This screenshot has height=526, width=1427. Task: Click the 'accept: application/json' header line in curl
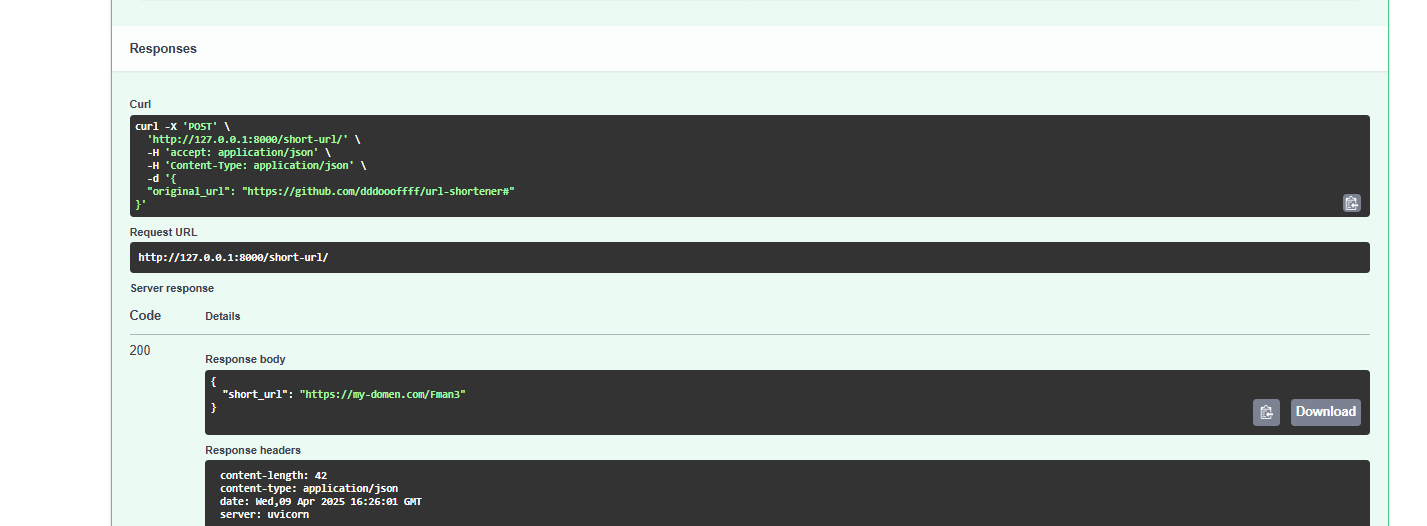239,152
